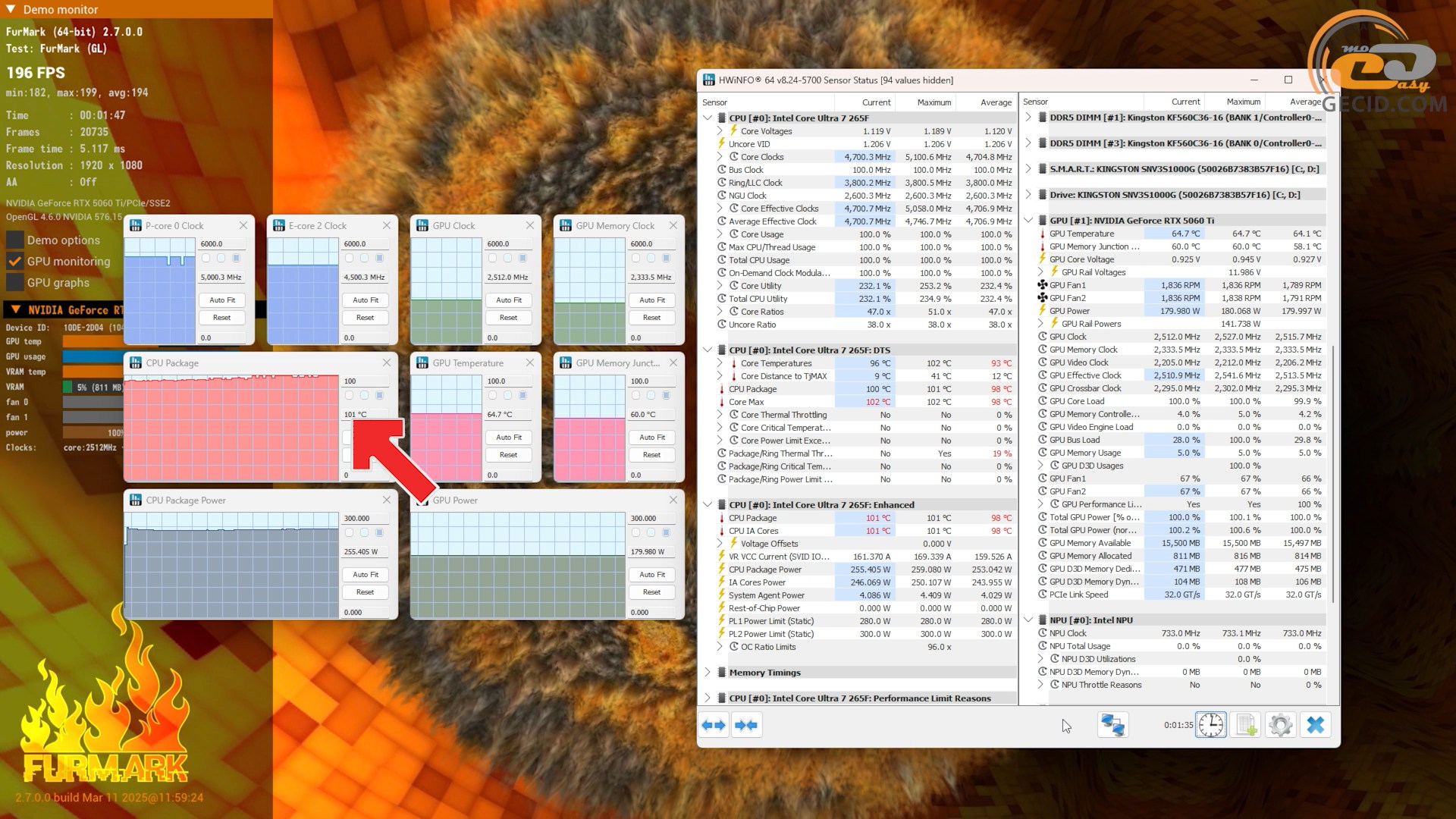Click the blue X close-sensors icon in HWiNFO toolbar
1456x819 pixels.
(x=1316, y=725)
